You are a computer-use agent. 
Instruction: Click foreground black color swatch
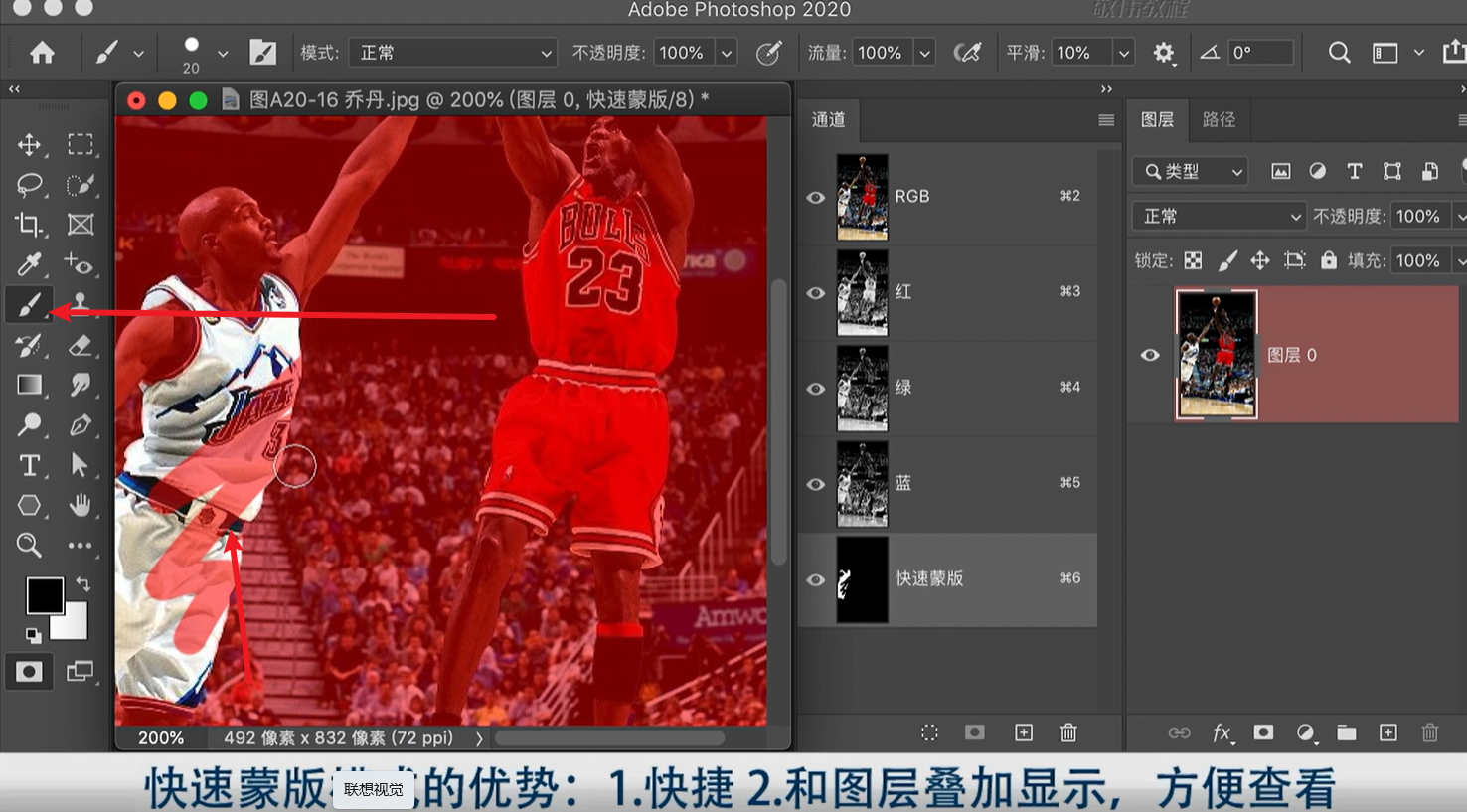coord(45,595)
